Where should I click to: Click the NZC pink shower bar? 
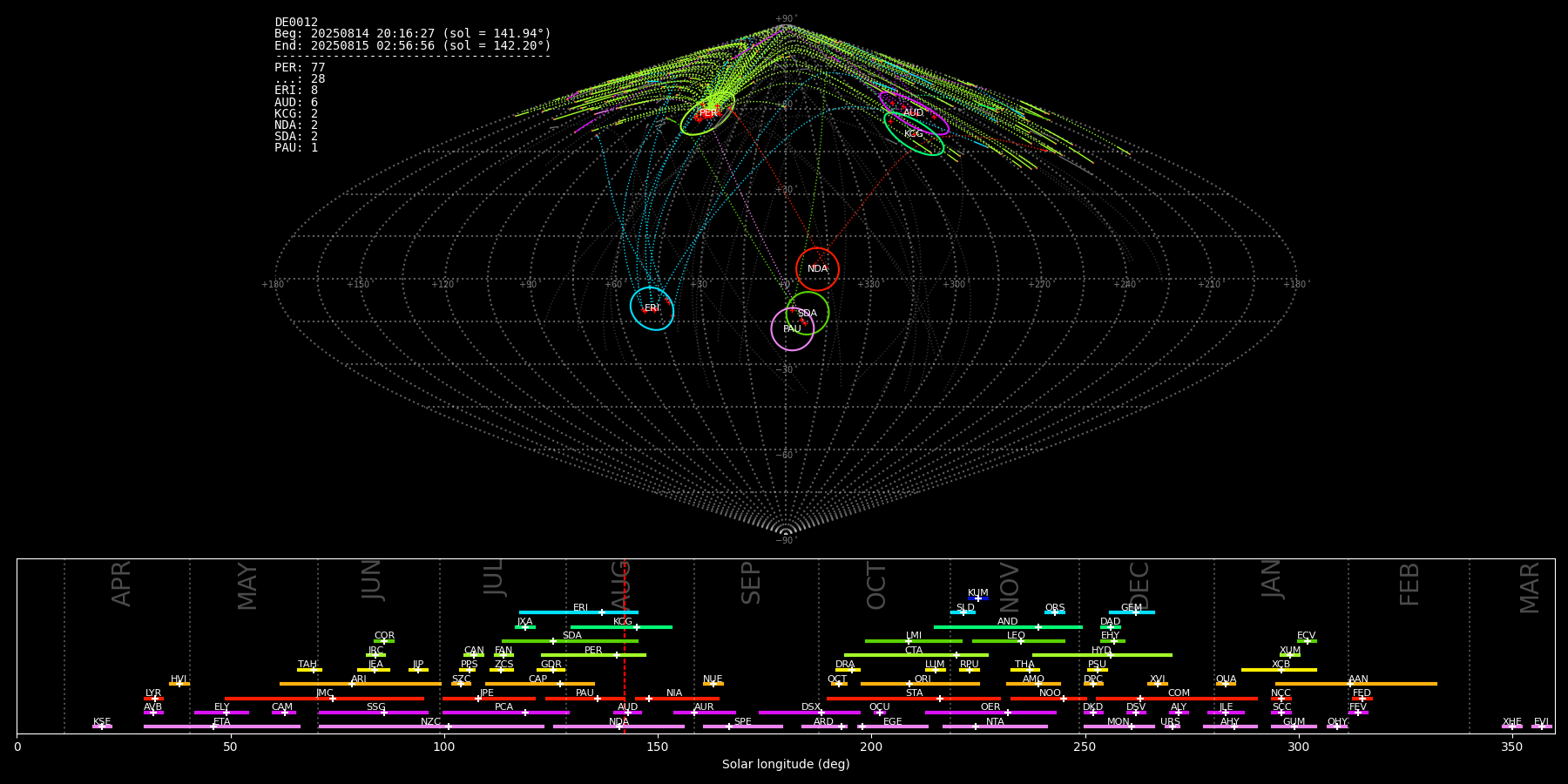[x=431, y=727]
